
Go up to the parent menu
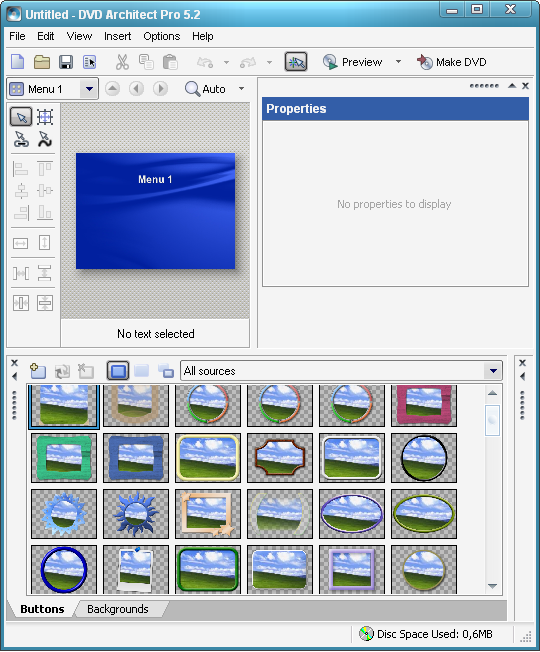pos(112,89)
